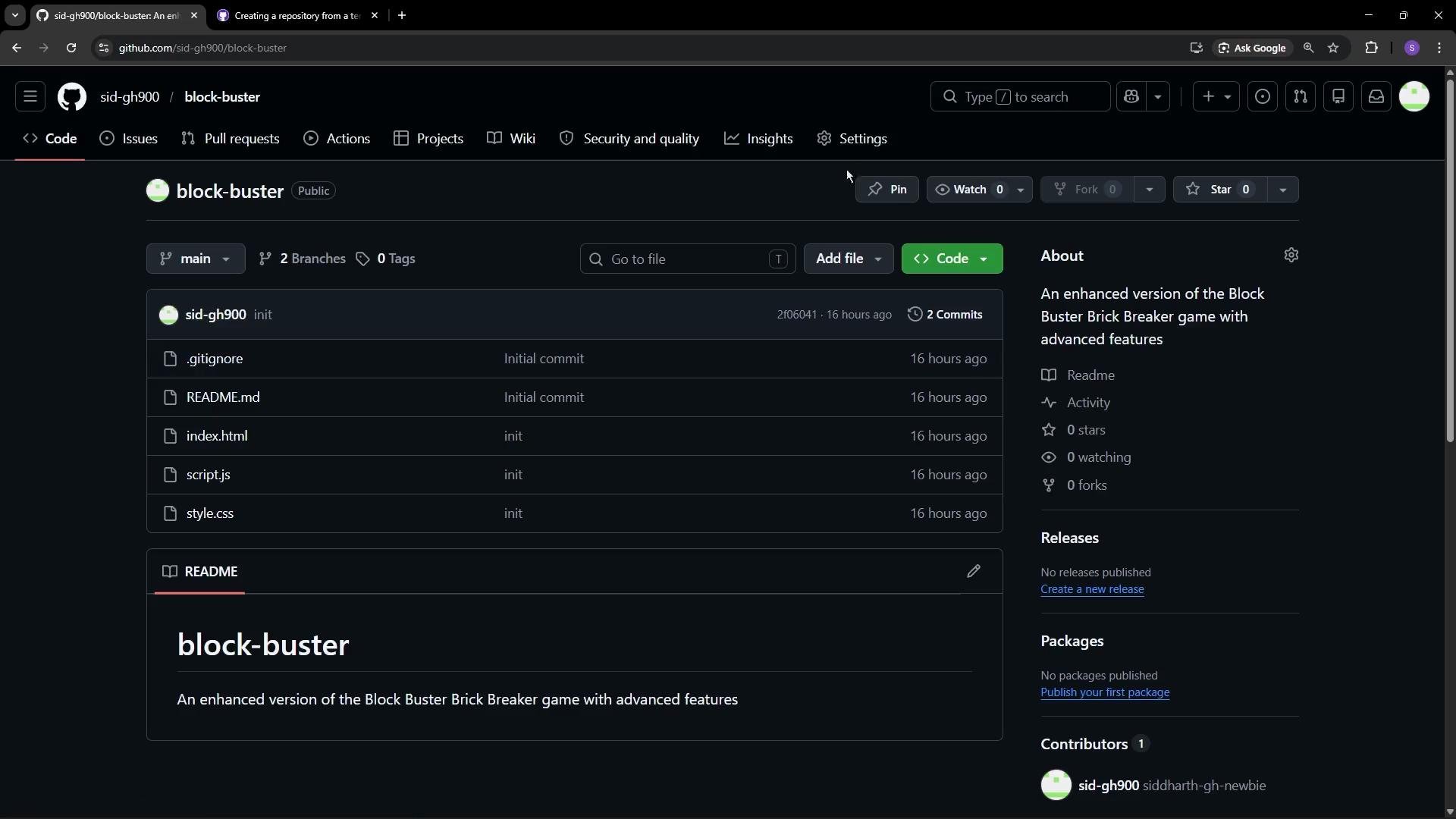1456x819 pixels.
Task: Edit repository details via About gear icon
Action: tap(1291, 256)
